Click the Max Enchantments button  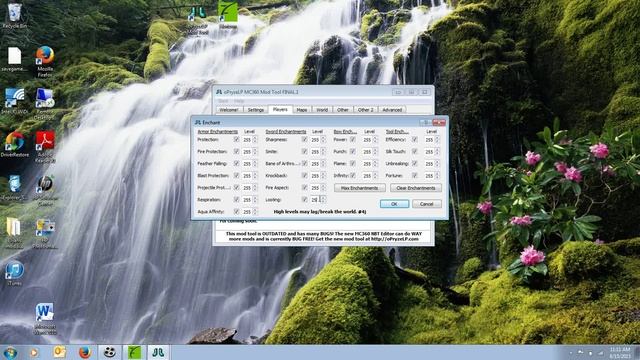click(x=360, y=188)
